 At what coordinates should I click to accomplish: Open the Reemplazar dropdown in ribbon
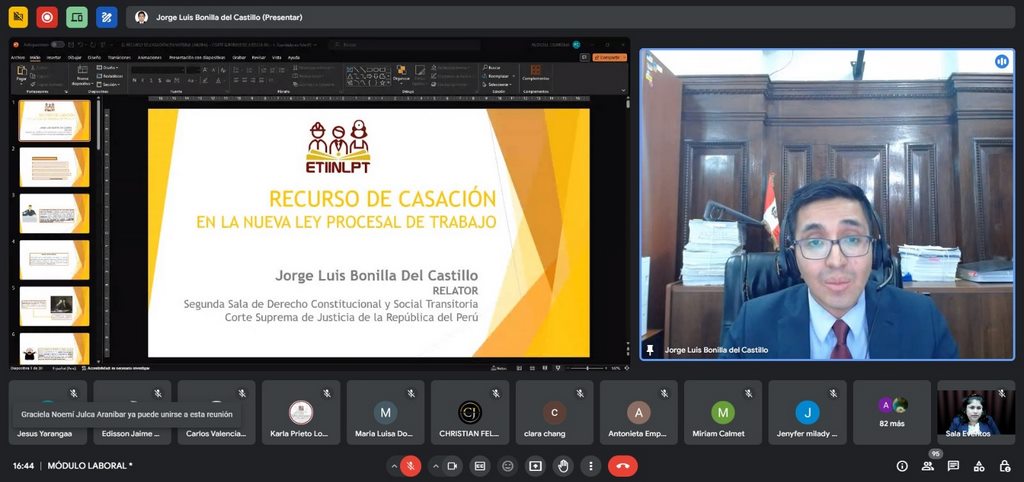(x=498, y=76)
